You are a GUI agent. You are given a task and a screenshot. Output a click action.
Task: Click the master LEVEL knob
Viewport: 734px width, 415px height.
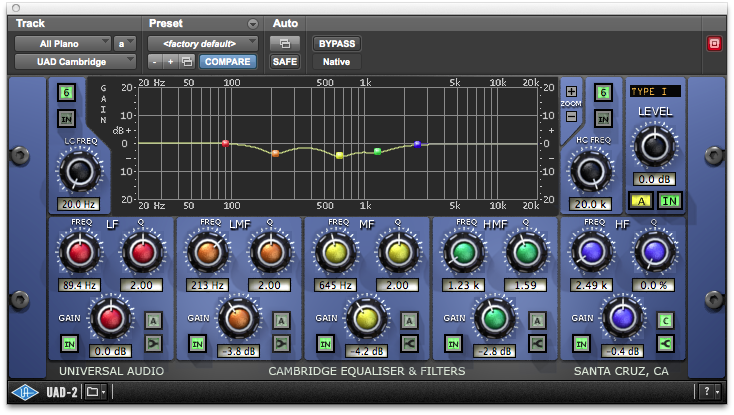click(654, 146)
